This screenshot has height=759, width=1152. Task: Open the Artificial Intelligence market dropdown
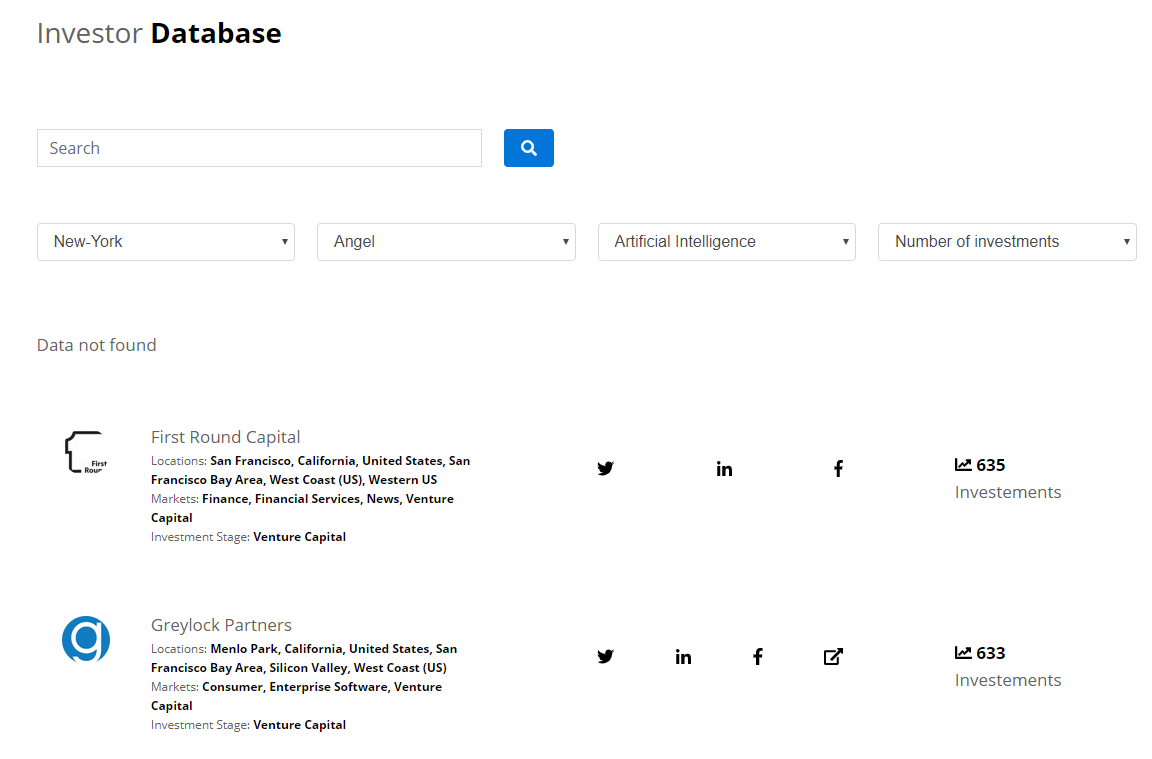726,241
